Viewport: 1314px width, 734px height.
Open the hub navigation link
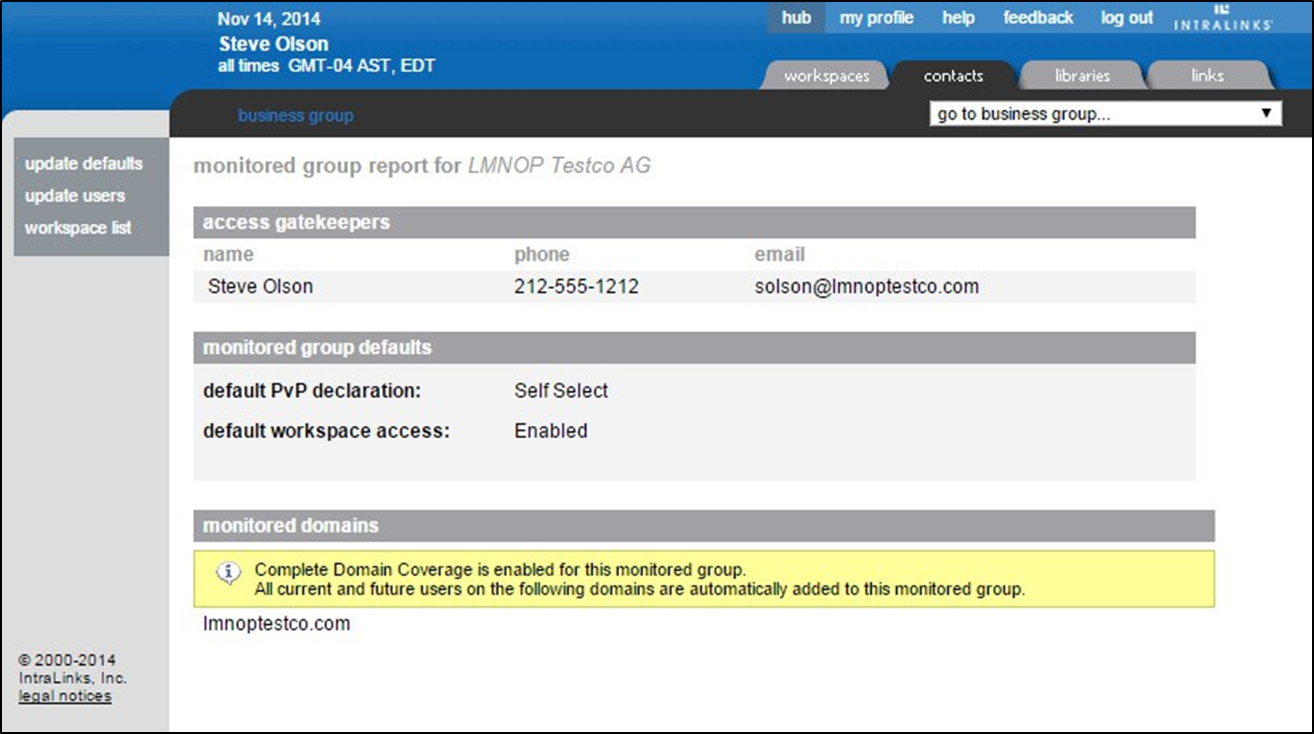pyautogui.click(x=796, y=18)
